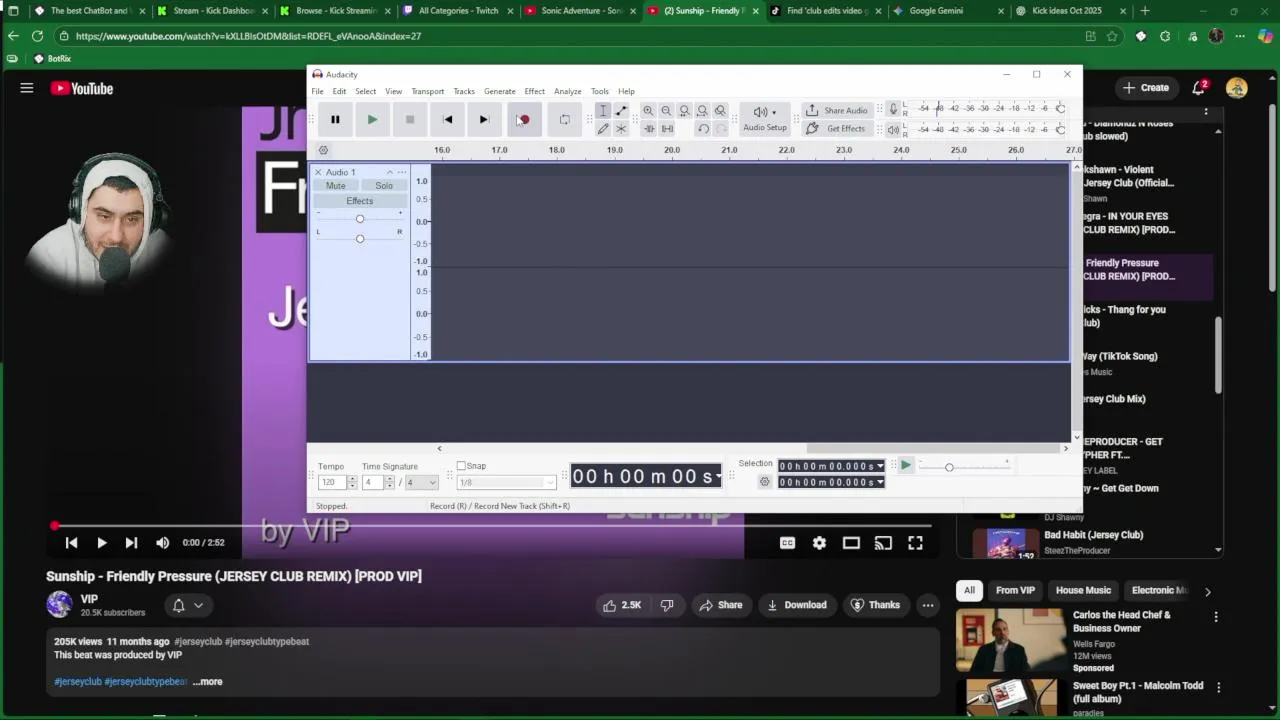
Task: Skip to end in Audacity transport
Action: [484, 120]
